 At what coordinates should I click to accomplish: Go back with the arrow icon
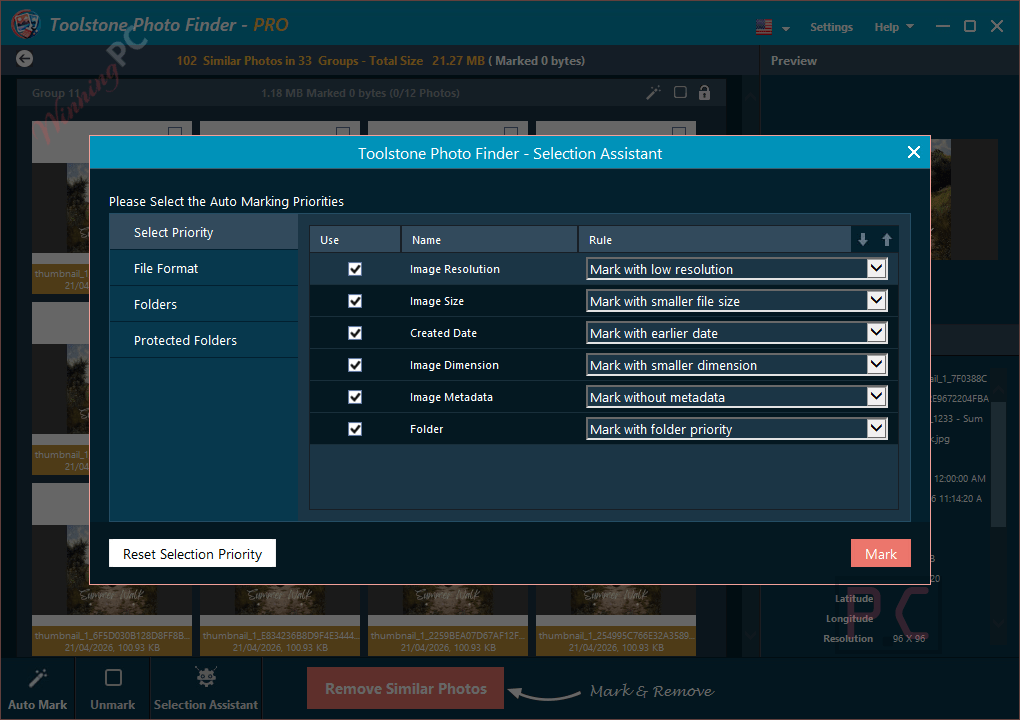(24, 59)
